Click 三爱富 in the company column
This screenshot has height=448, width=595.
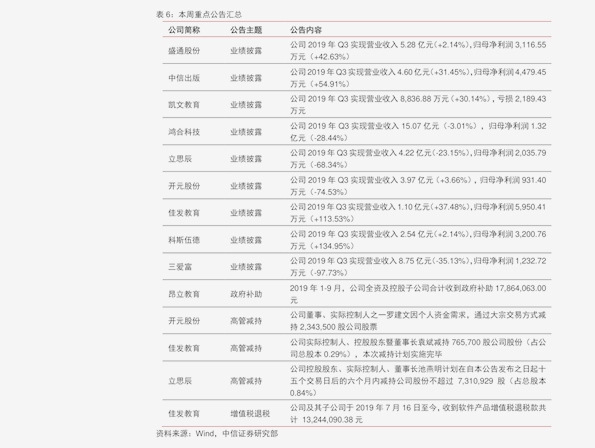[x=180, y=267]
